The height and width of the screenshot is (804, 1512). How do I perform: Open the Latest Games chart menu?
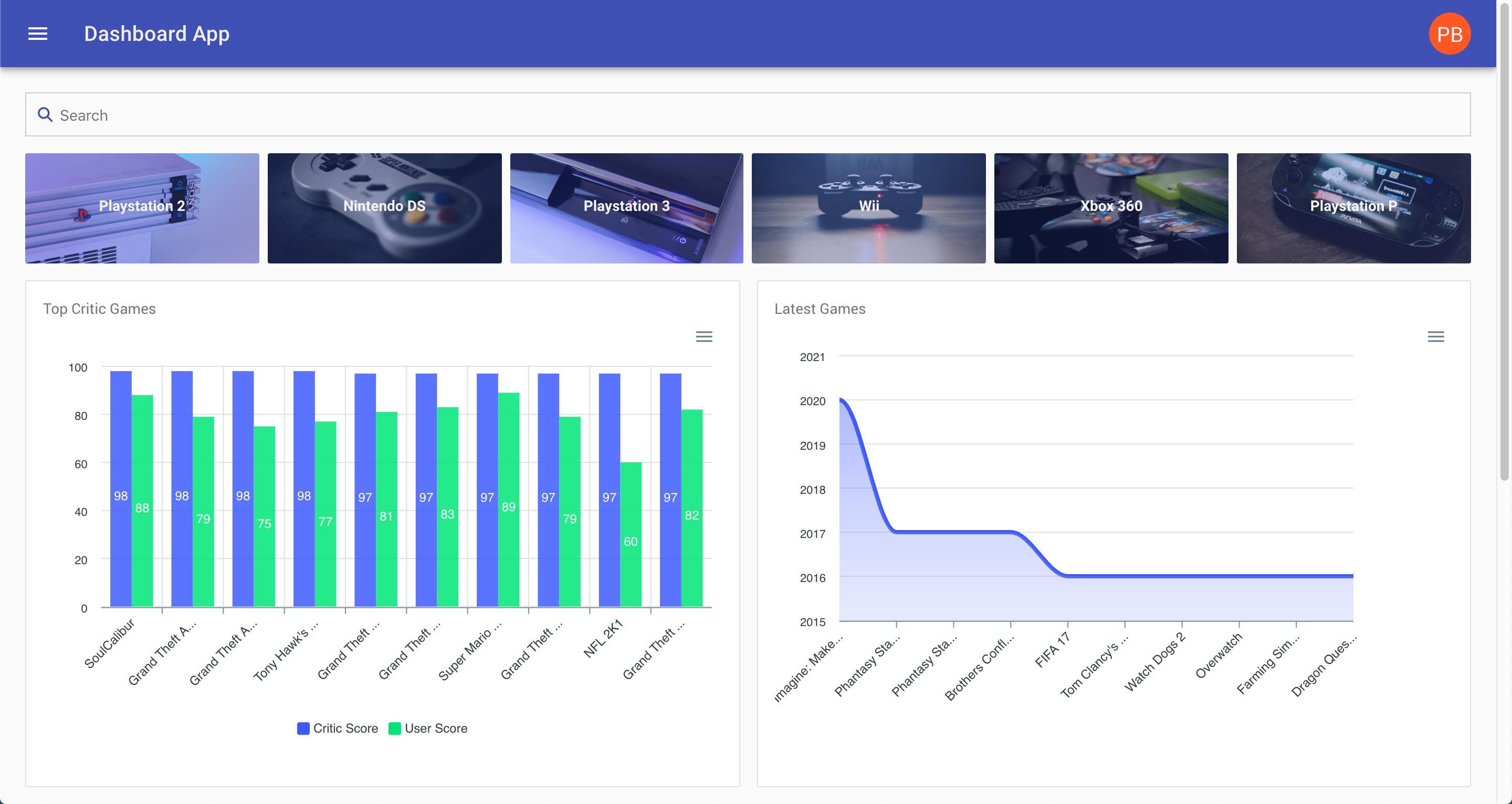click(x=1436, y=336)
